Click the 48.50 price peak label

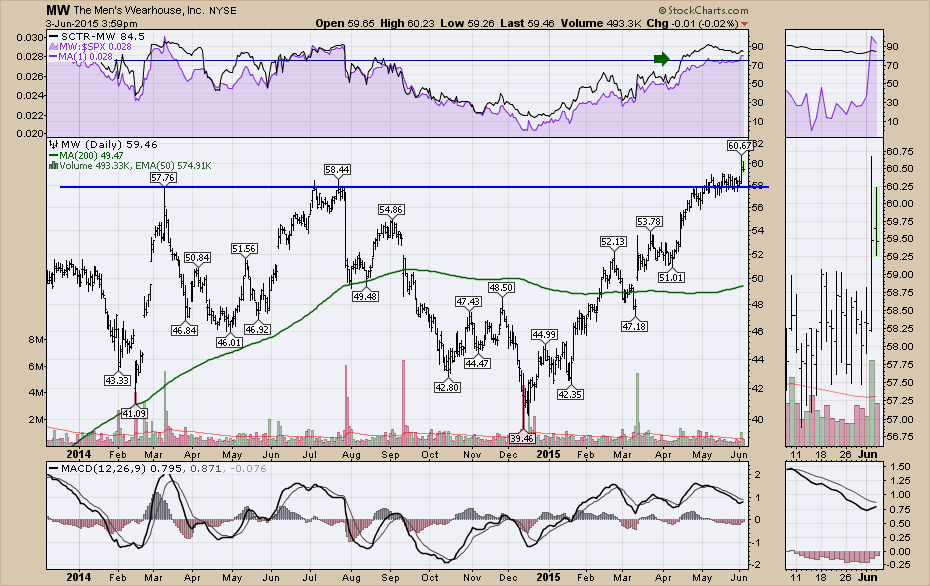click(x=501, y=287)
